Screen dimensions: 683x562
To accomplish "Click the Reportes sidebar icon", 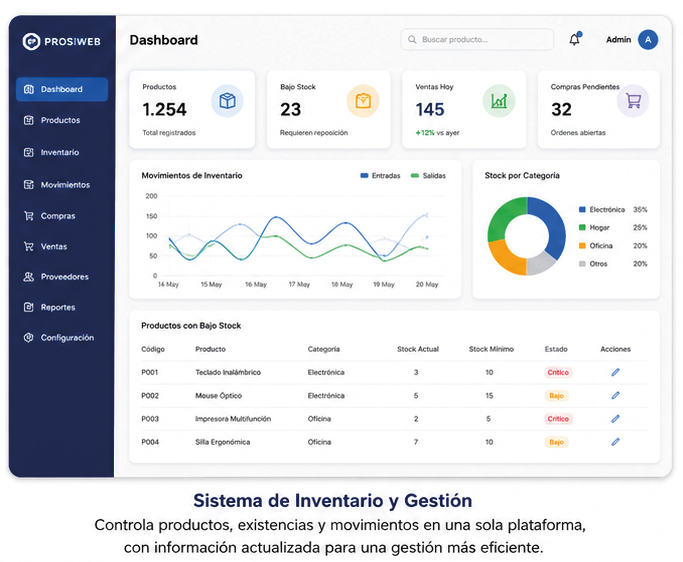I will click(29, 308).
